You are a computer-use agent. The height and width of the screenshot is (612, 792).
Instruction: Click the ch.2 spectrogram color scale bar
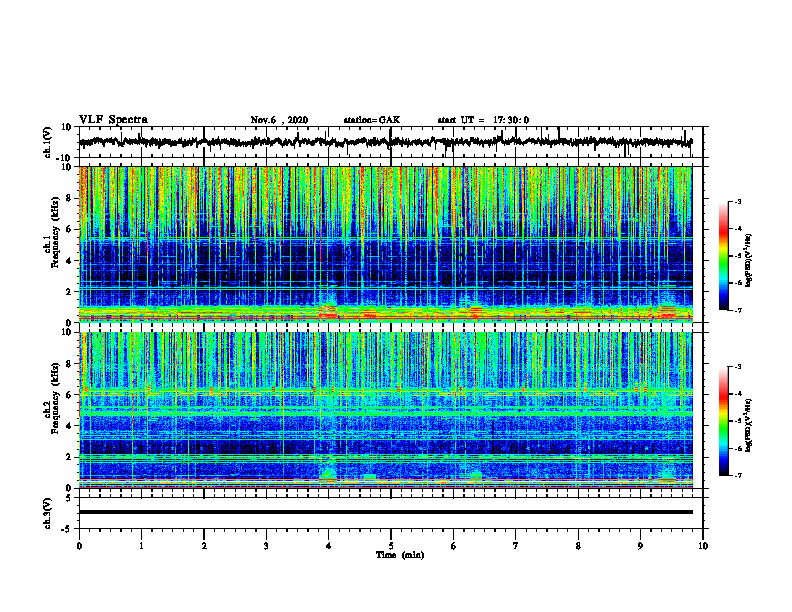[x=723, y=421]
